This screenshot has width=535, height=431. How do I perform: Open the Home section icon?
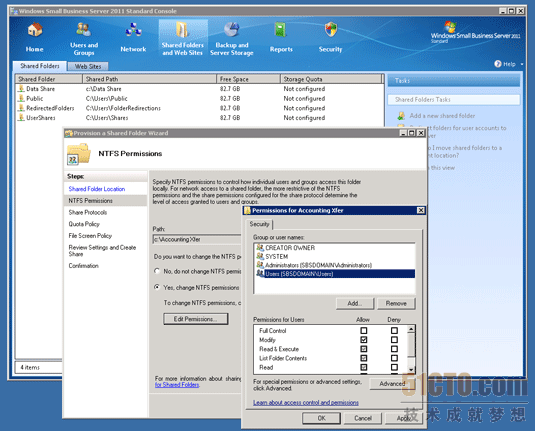35,30
